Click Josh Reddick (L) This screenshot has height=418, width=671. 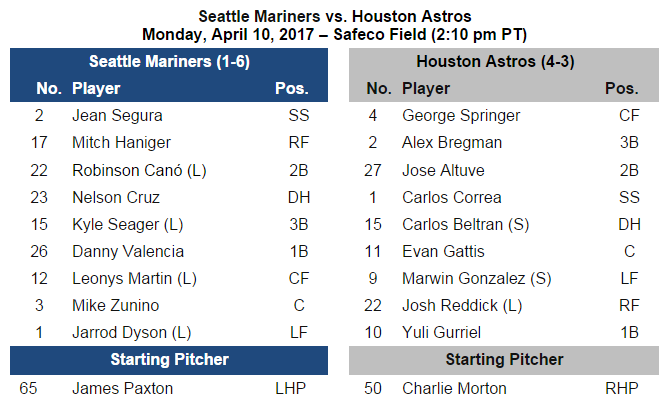click(462, 305)
